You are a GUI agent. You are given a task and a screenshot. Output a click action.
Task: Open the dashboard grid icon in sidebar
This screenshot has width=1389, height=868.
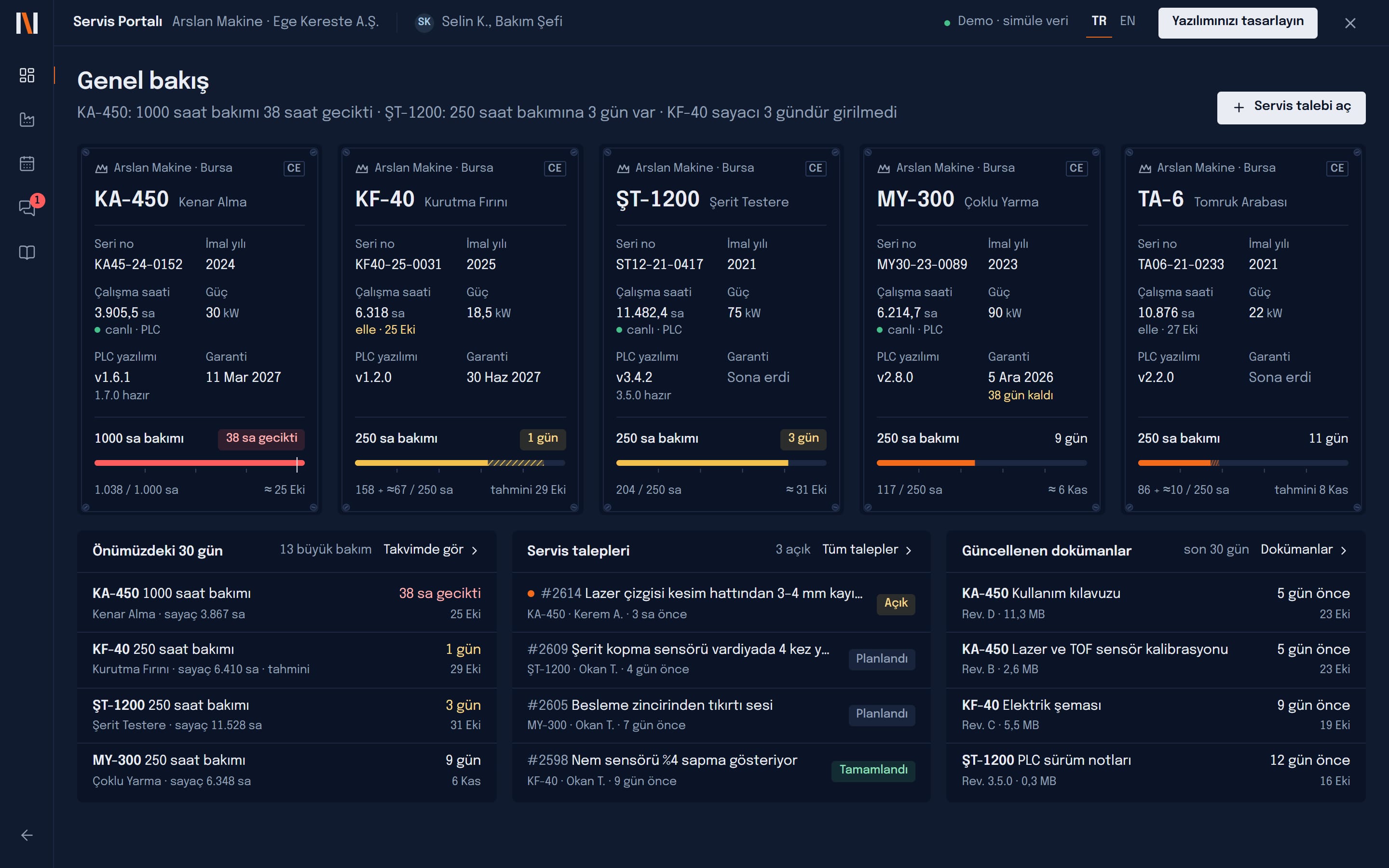click(x=27, y=75)
